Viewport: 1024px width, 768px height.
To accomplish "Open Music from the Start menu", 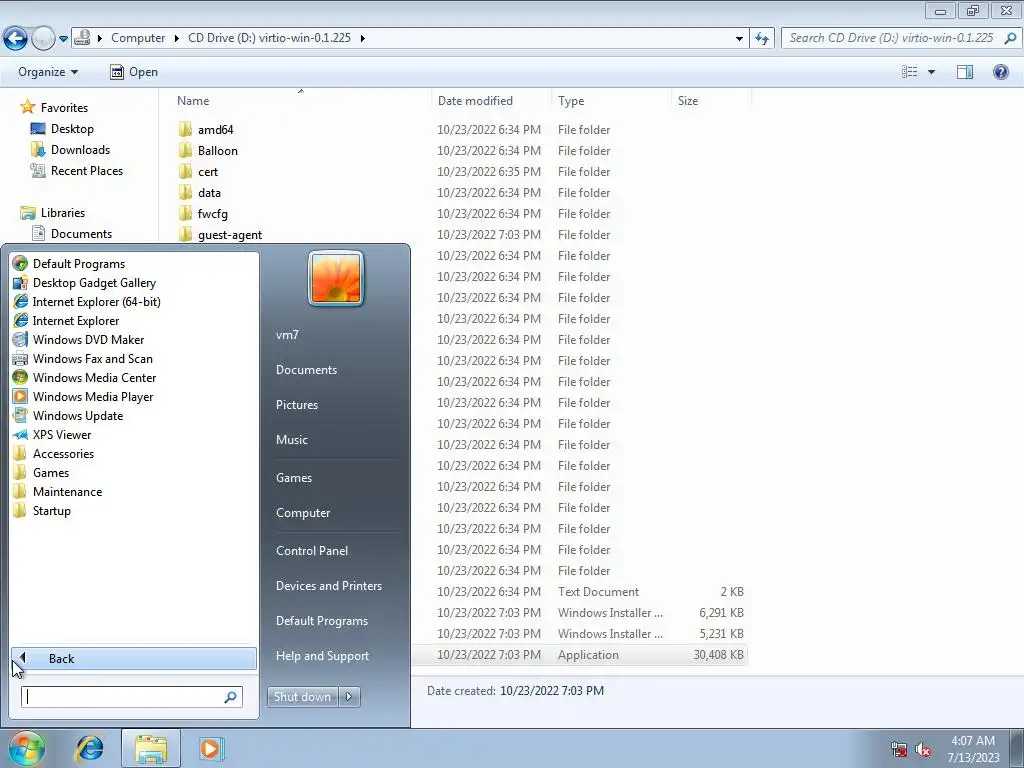I will [291, 440].
